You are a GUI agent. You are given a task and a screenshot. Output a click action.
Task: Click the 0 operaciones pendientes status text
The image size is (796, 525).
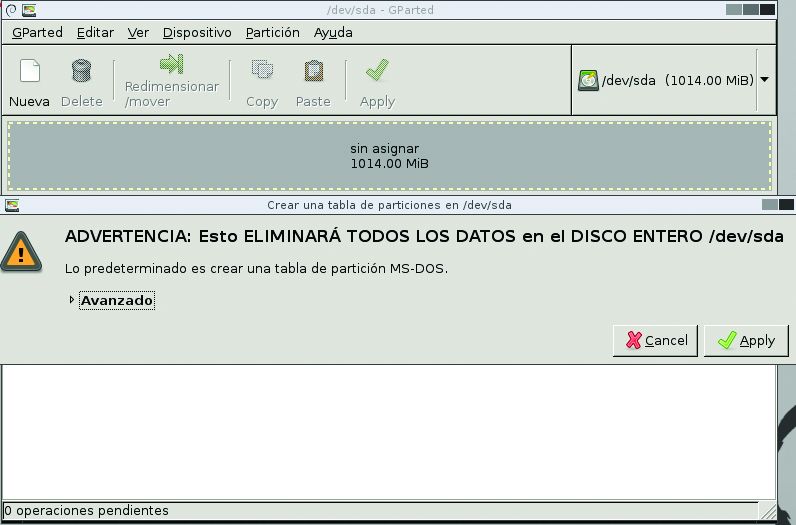click(86, 510)
